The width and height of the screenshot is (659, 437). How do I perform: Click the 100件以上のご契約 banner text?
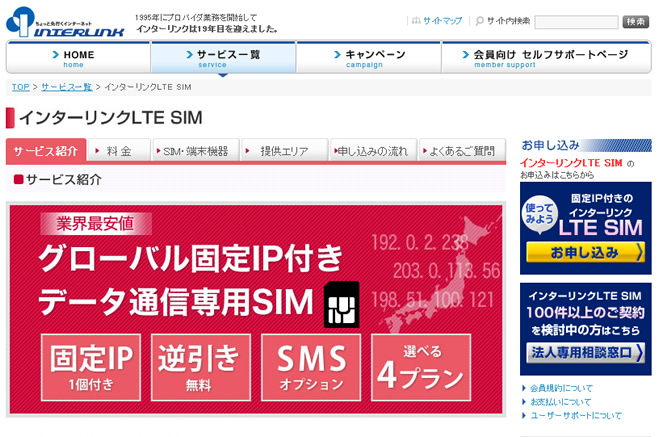[585, 312]
